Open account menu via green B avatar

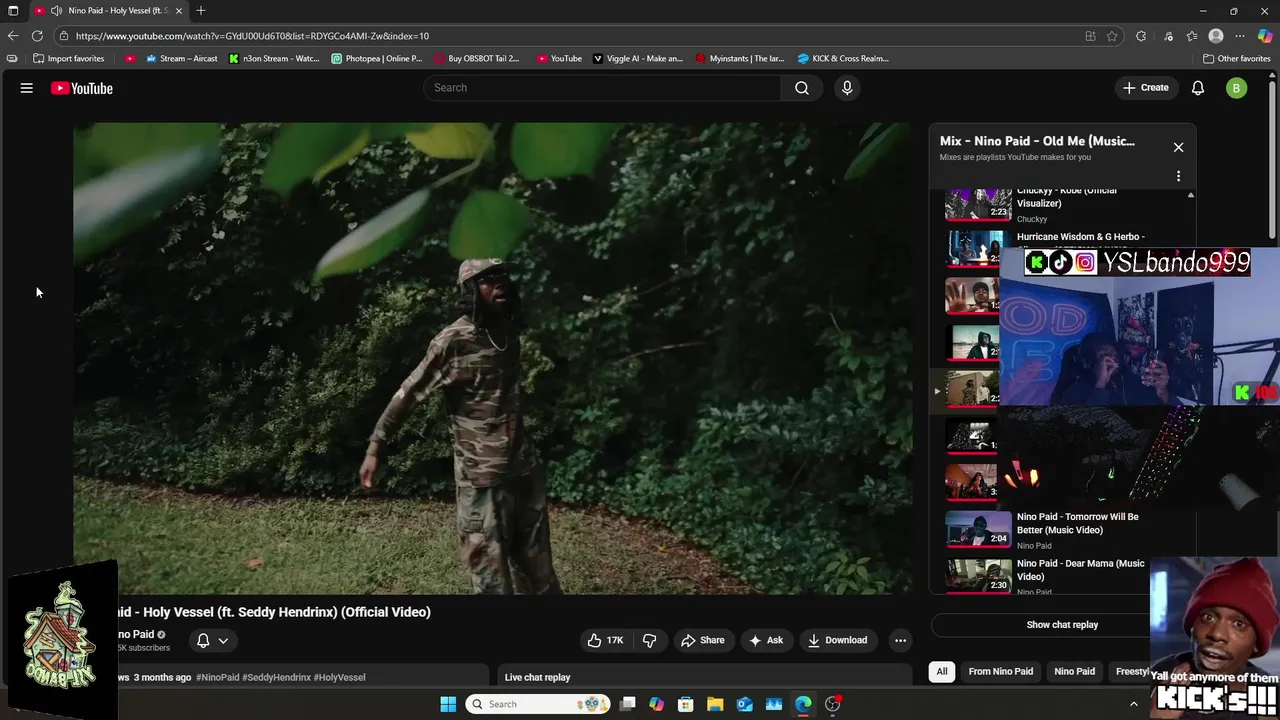[x=1236, y=88]
